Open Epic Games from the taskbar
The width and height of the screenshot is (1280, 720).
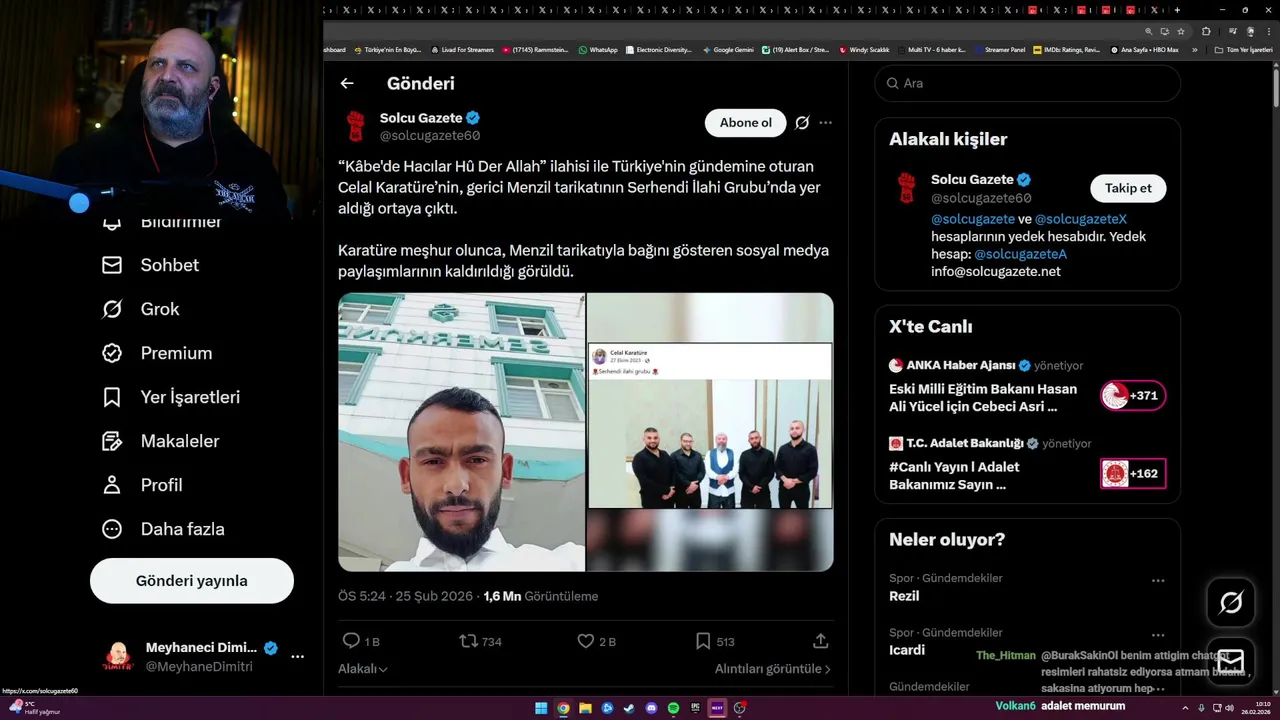[x=695, y=708]
